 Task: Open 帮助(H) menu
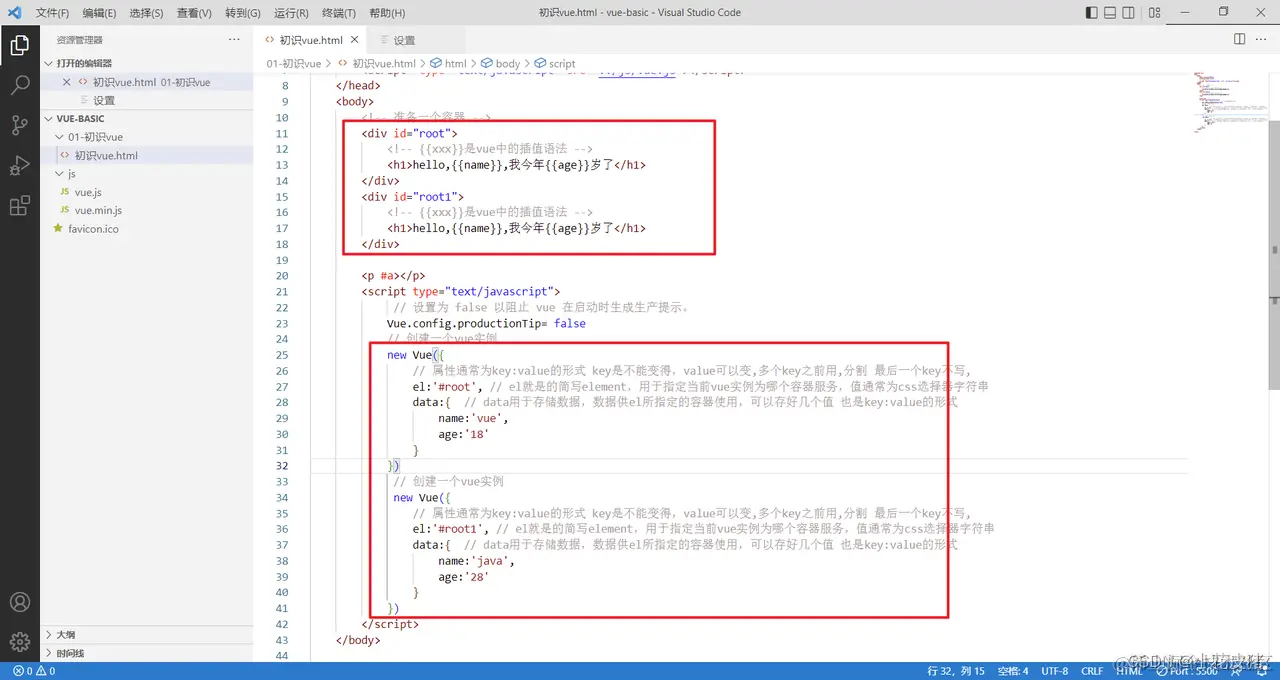pos(387,13)
